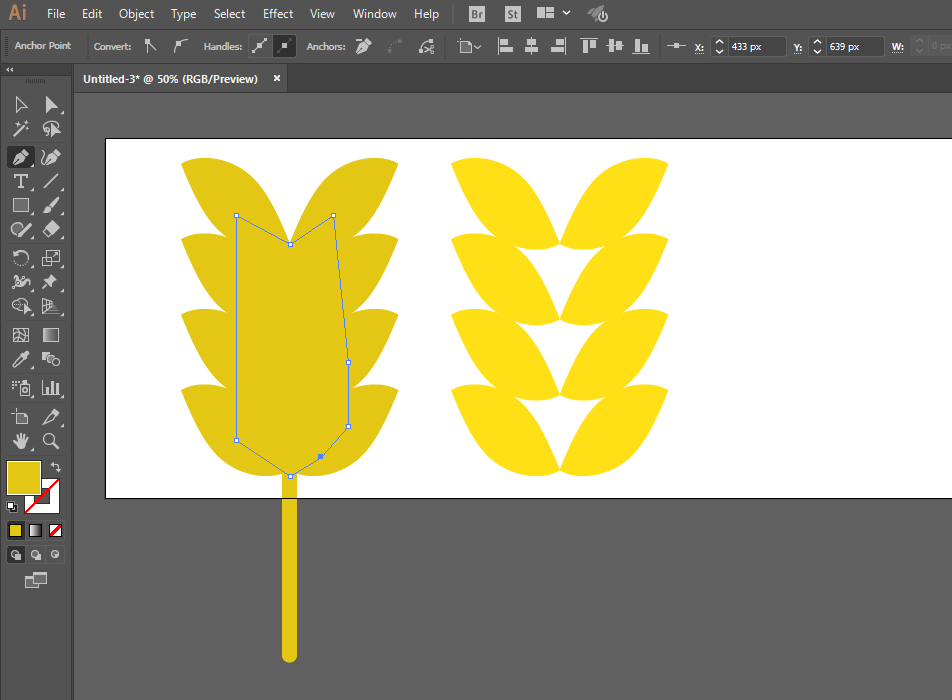
Task: Pick the Rectangle tool
Action: (x=21, y=205)
